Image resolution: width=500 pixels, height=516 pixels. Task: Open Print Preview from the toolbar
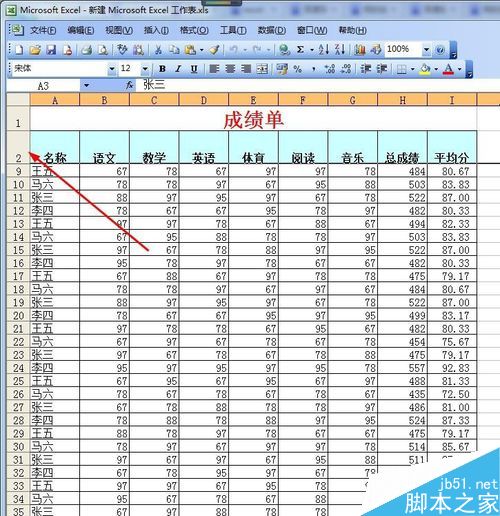(x=103, y=50)
